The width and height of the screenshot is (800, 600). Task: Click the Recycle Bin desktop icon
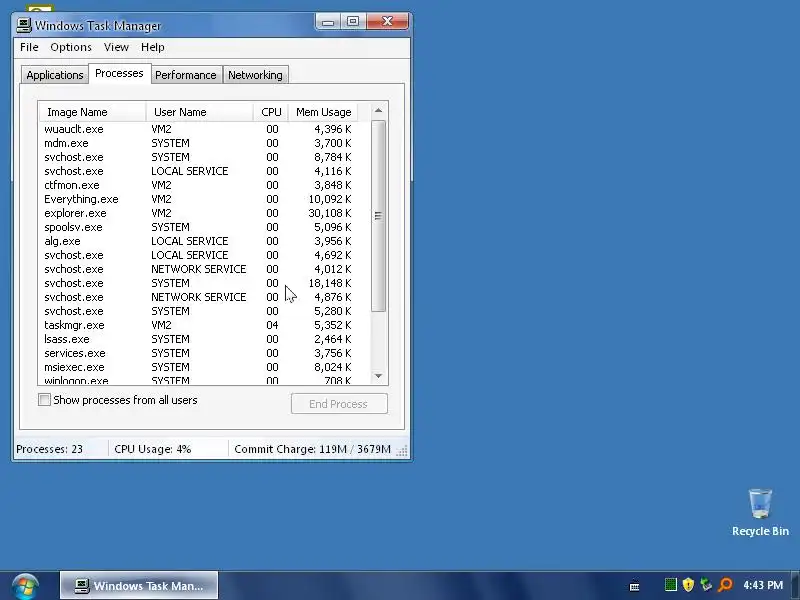[760, 513]
